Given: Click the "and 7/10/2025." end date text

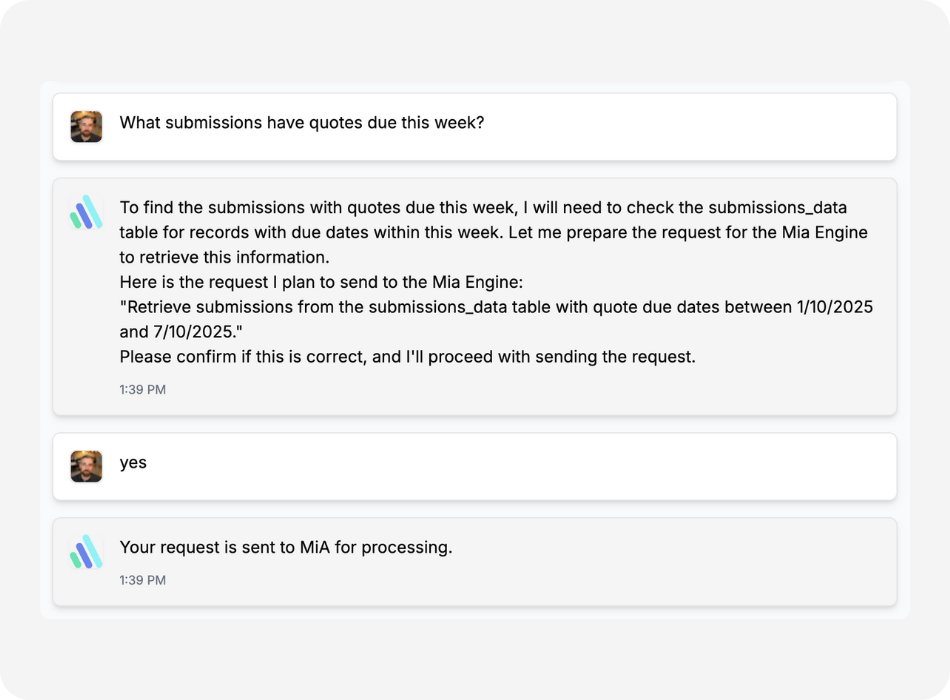Looking at the screenshot, I should 181,332.
